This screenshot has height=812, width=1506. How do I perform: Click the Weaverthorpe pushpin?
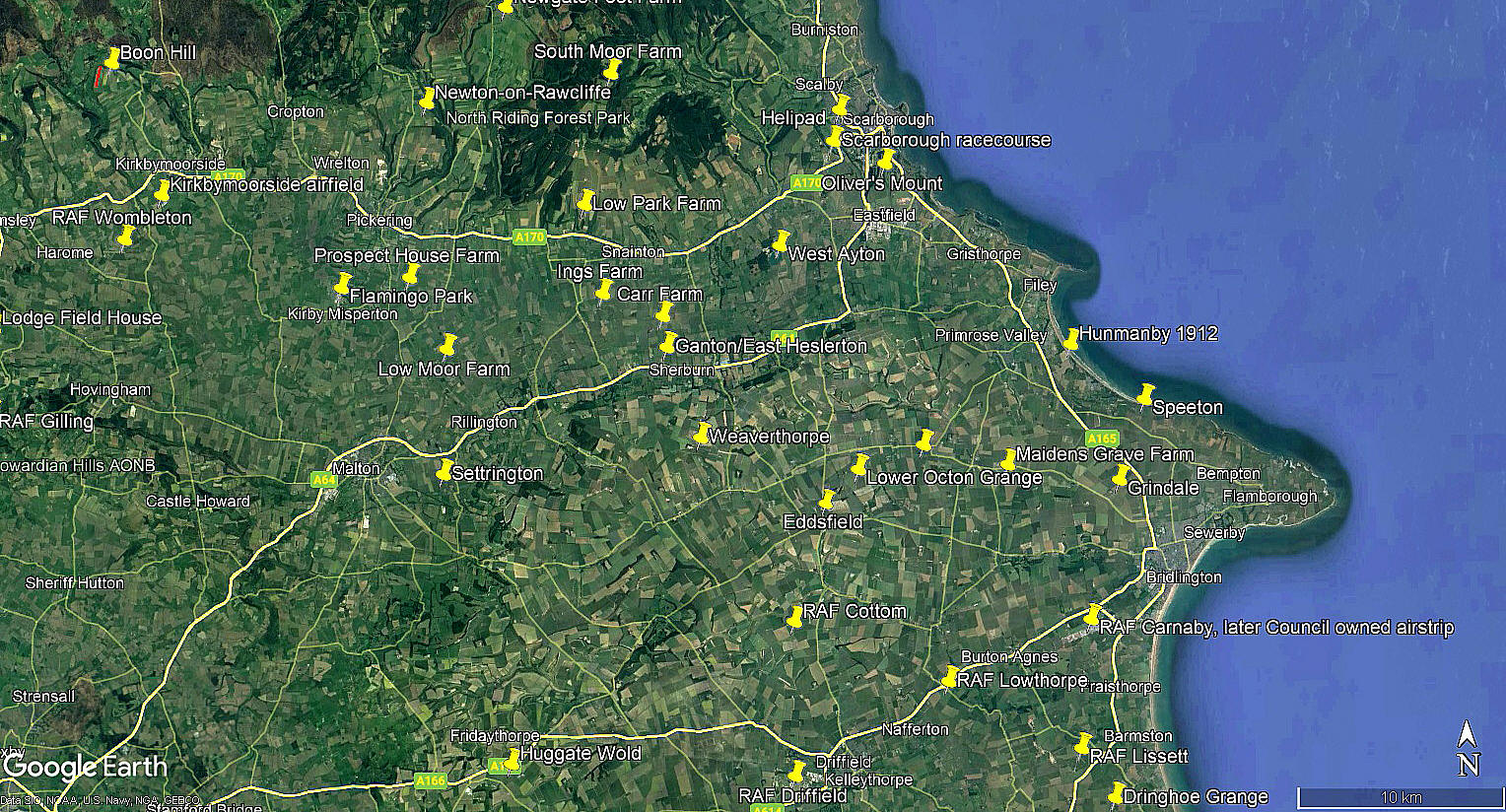click(x=702, y=434)
